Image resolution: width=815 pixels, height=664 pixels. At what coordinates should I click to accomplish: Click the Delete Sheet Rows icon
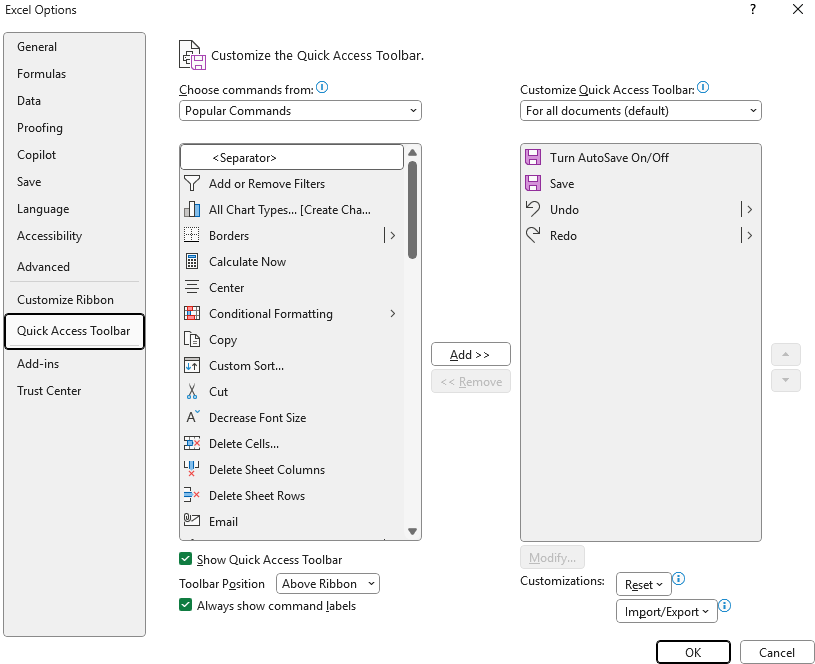tap(192, 496)
